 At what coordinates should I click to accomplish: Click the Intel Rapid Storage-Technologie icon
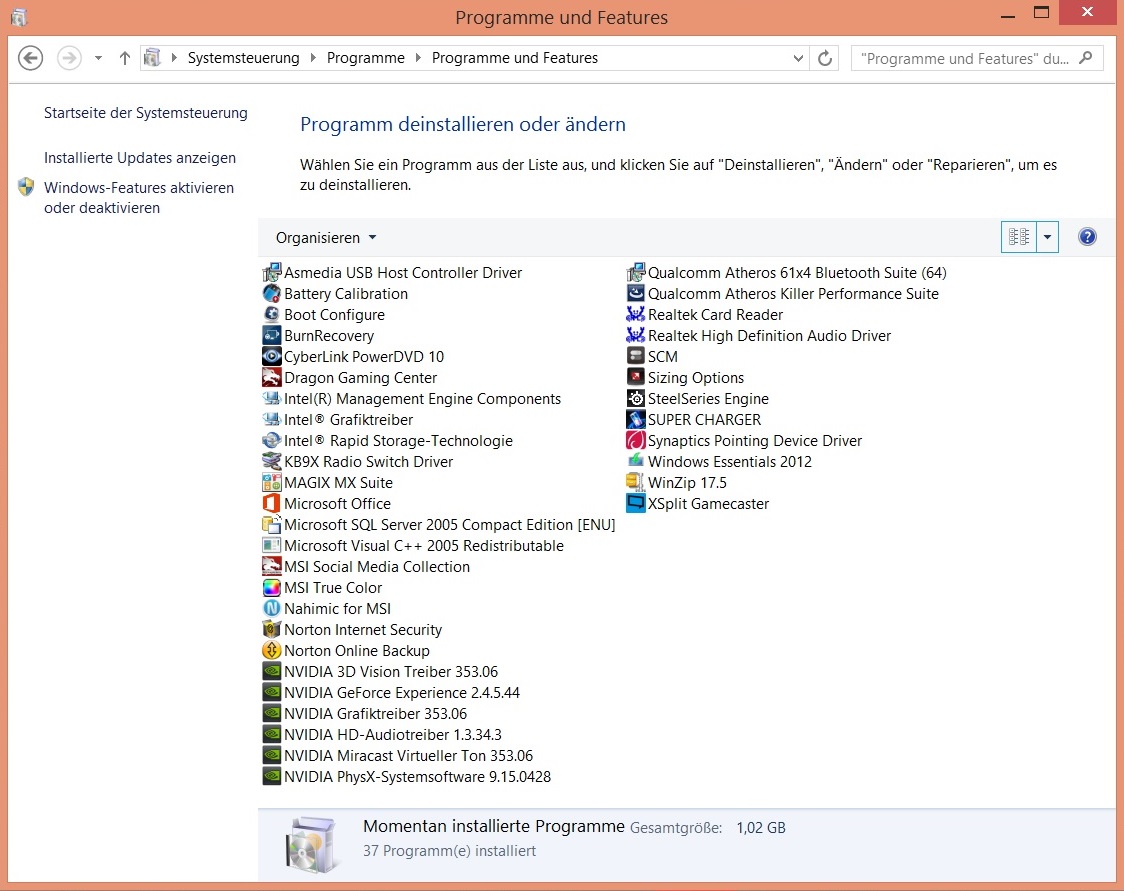point(272,440)
